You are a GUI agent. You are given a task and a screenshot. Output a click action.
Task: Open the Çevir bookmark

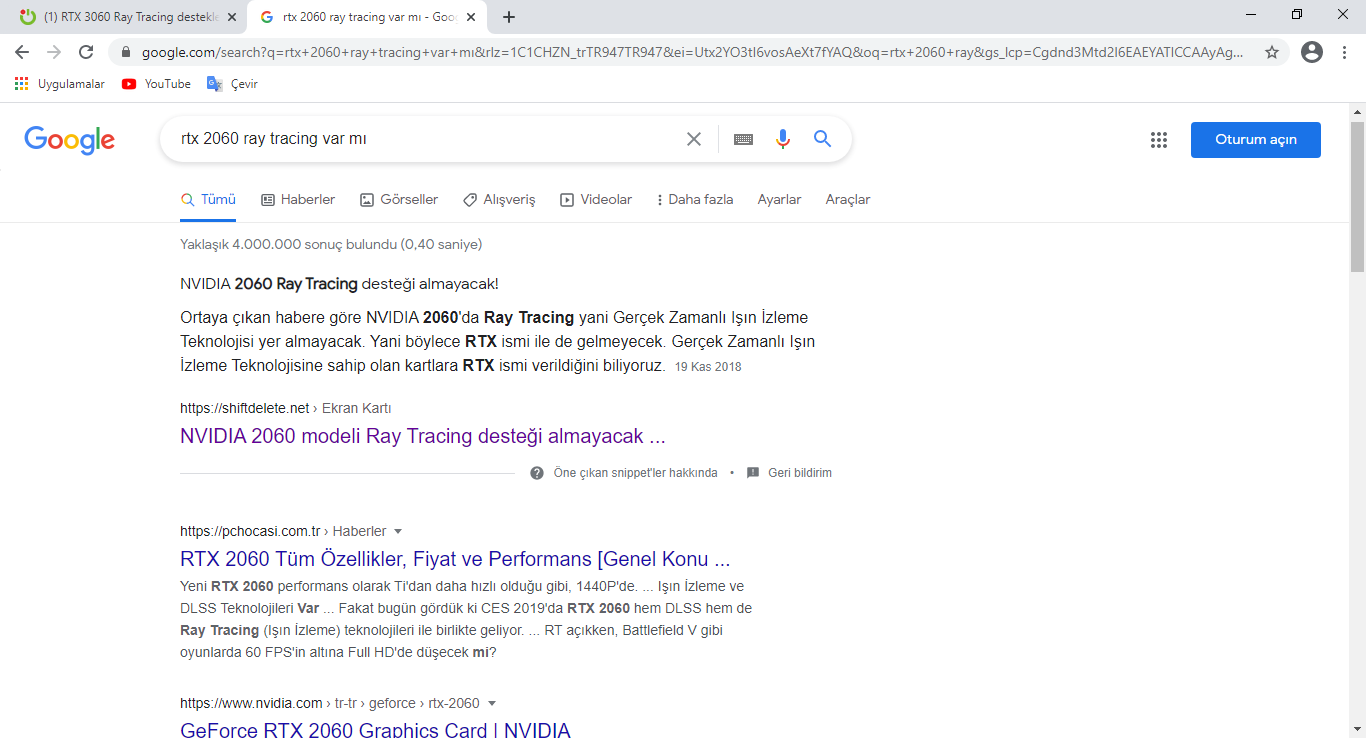click(232, 84)
